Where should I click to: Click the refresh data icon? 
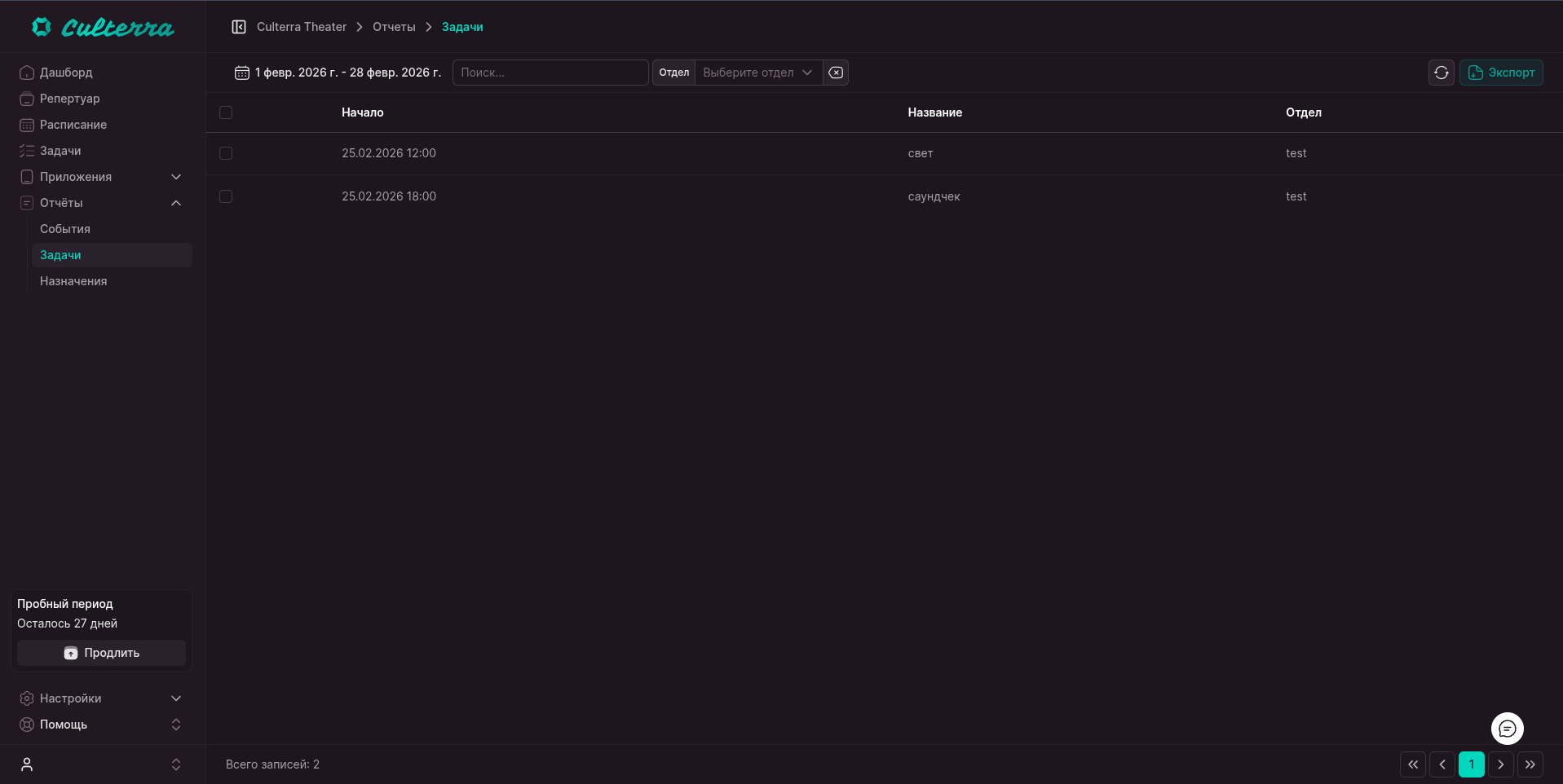(x=1441, y=73)
